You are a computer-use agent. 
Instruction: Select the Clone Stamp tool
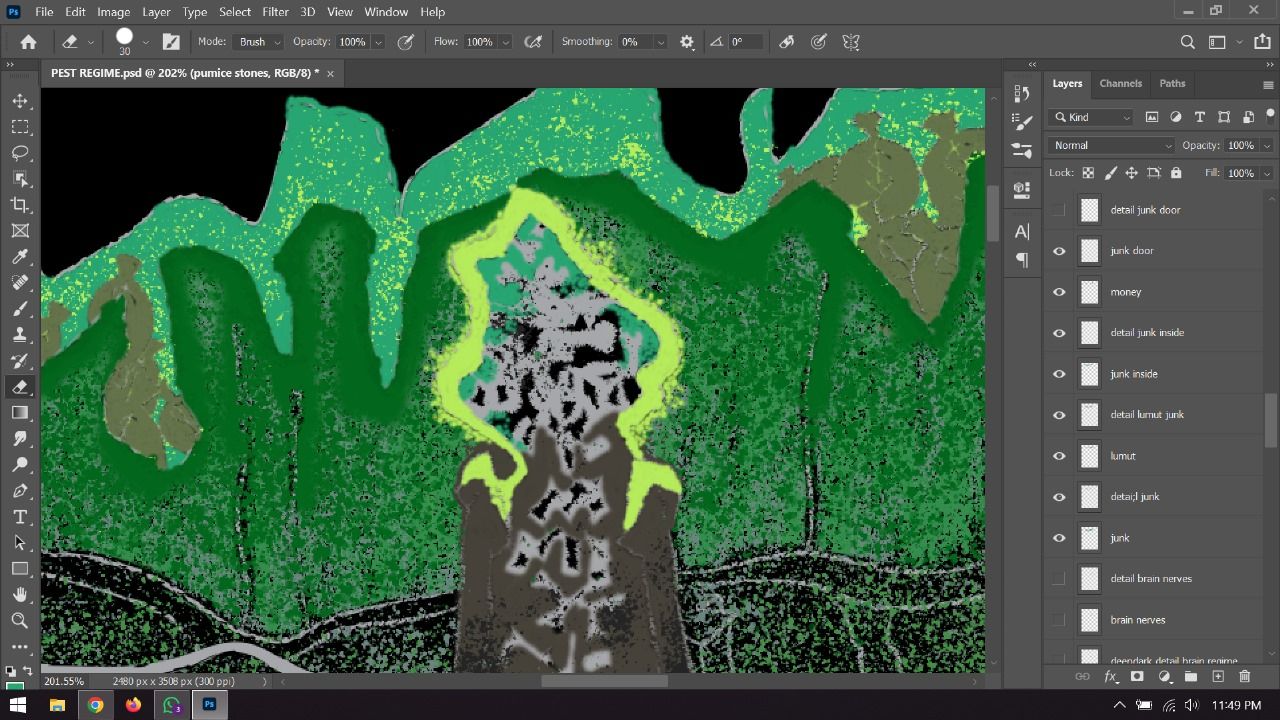click(20, 335)
